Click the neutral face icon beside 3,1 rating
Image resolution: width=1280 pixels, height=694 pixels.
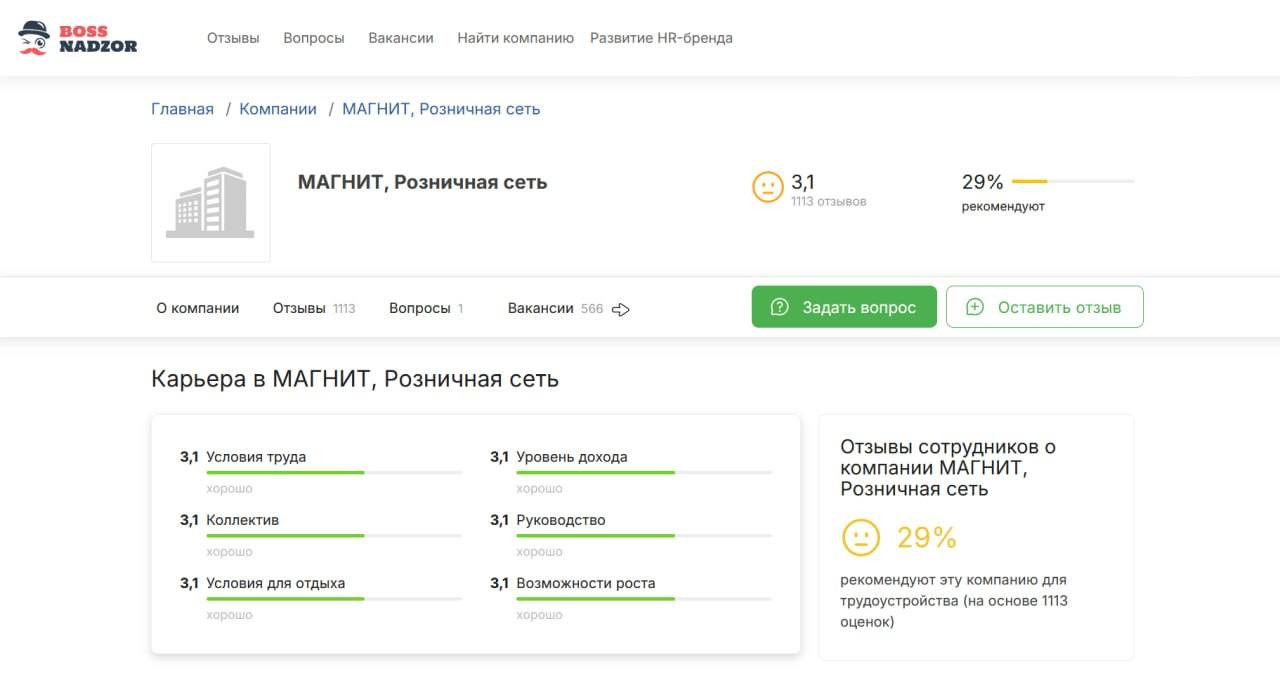(768, 187)
